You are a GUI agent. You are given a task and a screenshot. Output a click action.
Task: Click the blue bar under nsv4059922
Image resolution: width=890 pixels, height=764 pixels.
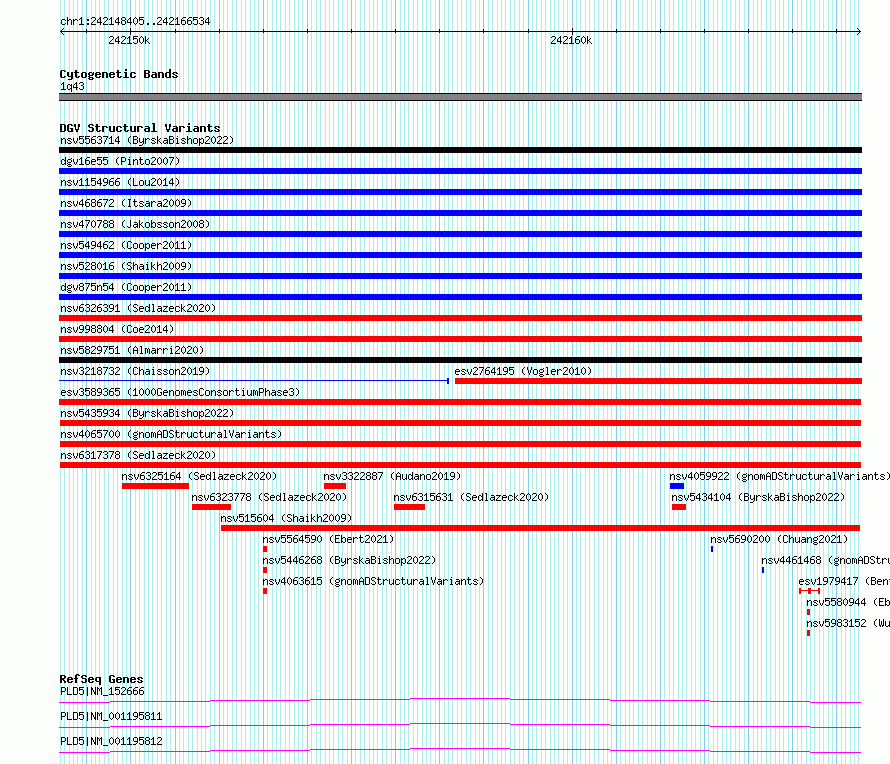coord(677,486)
